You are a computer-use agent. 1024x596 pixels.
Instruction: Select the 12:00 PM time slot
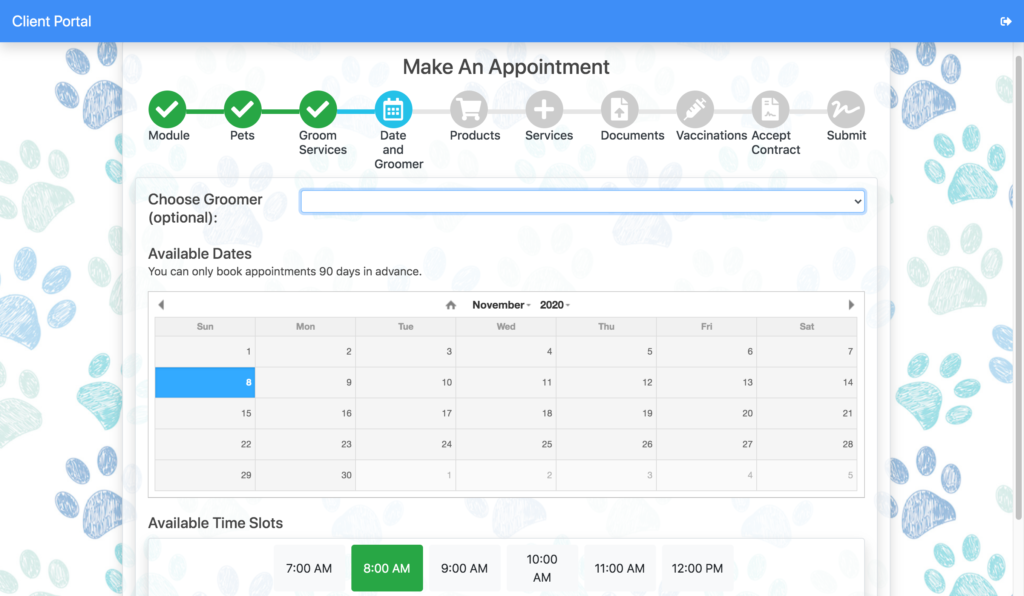tap(697, 568)
